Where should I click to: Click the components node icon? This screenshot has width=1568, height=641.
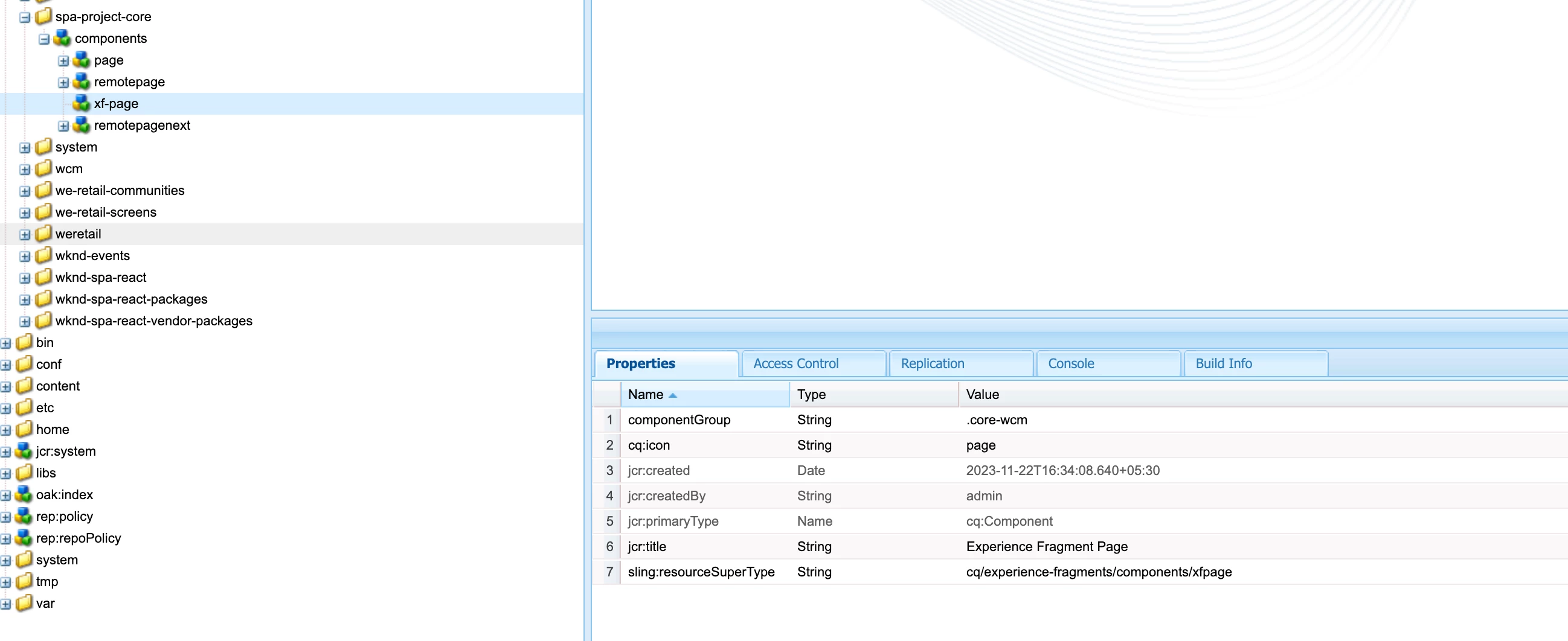(62, 38)
